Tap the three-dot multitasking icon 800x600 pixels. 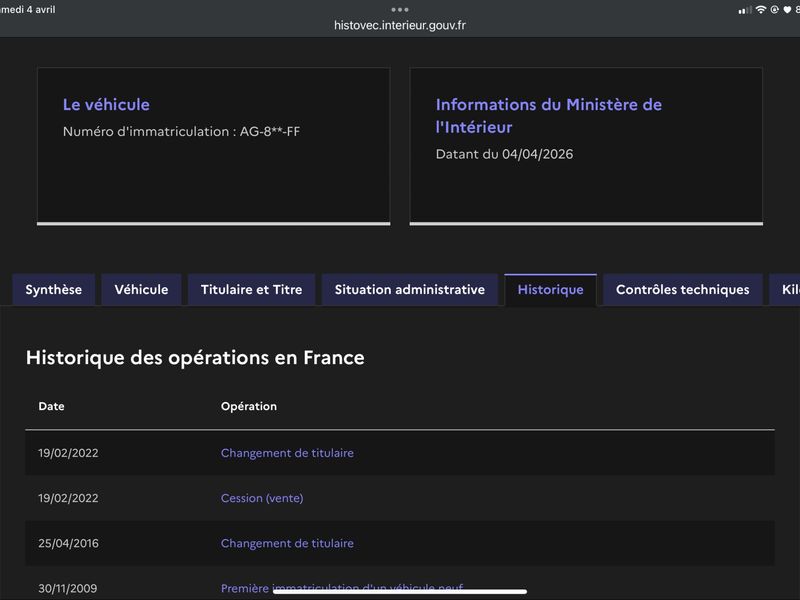[x=400, y=9]
